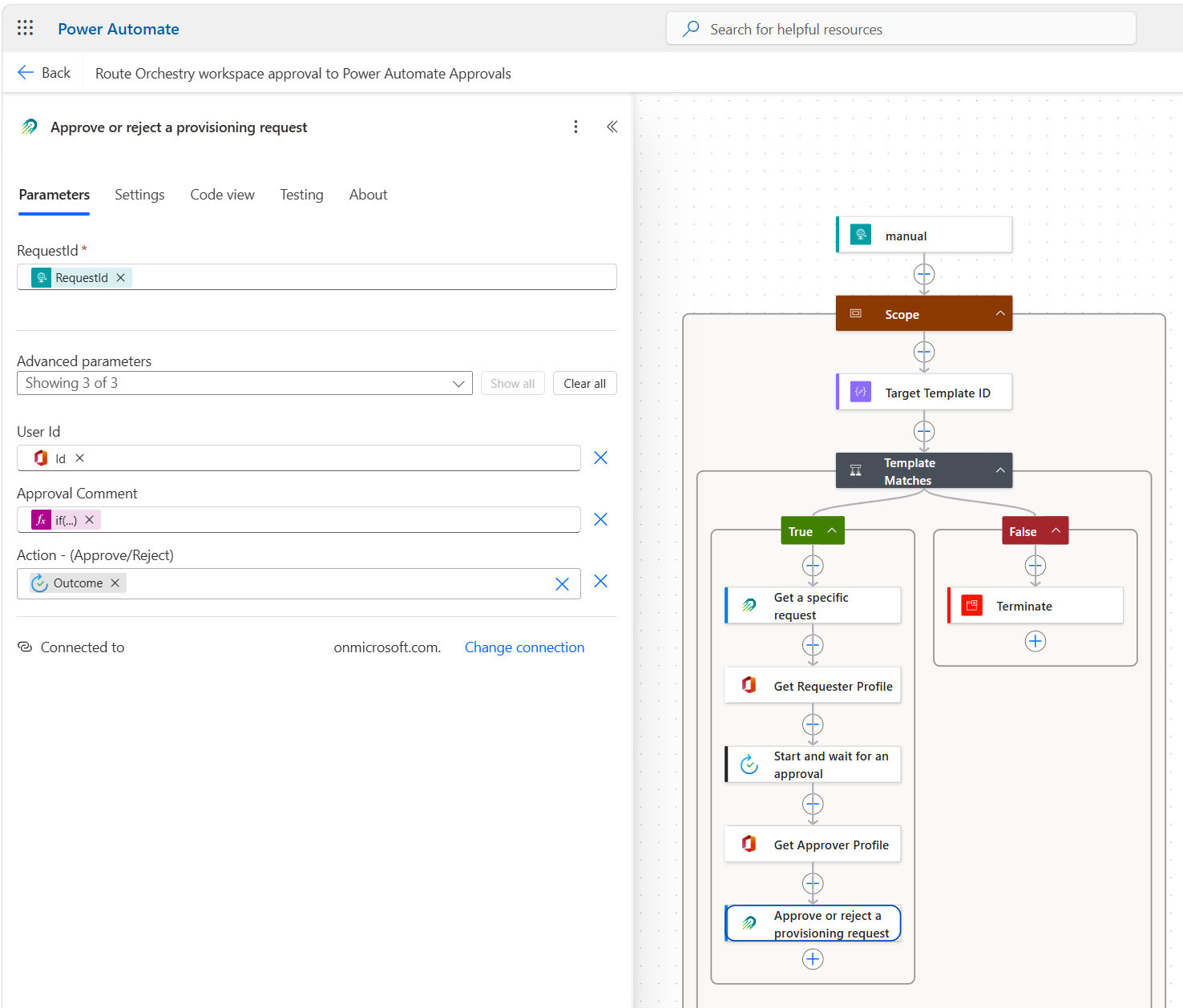Click the Clear all button
Image resolution: width=1183 pixels, height=1008 pixels.
click(x=584, y=383)
